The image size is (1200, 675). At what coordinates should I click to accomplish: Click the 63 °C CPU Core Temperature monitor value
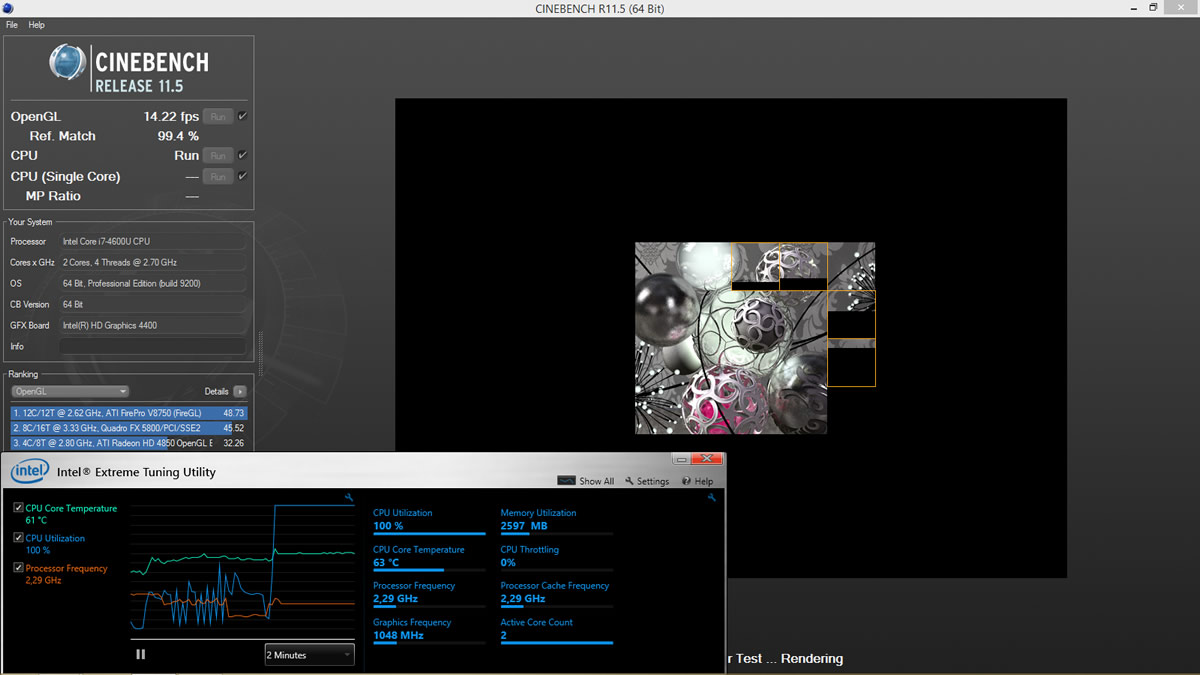(386, 562)
